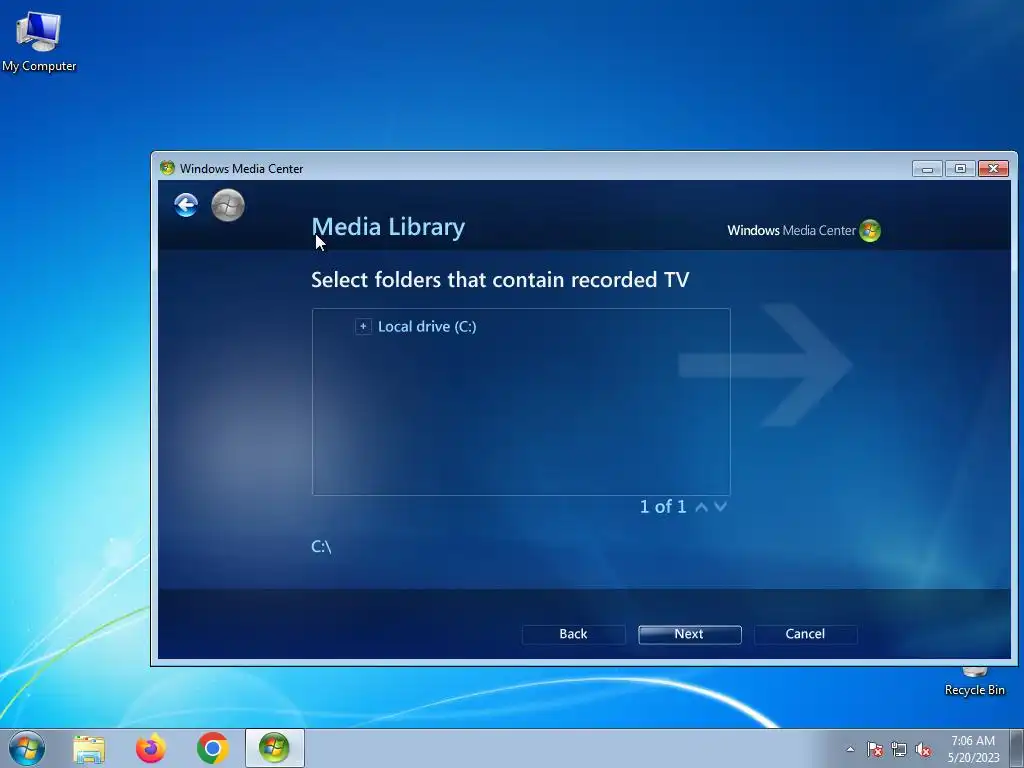Screen dimensions: 1024x768
Task: Select the Recycle Bin desktop icon
Action: tap(974, 682)
